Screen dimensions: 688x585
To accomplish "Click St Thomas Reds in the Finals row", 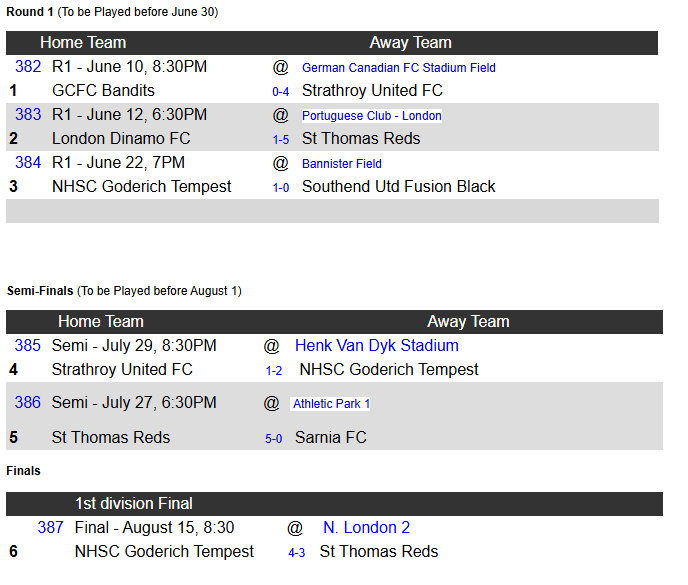I will coord(378,552).
